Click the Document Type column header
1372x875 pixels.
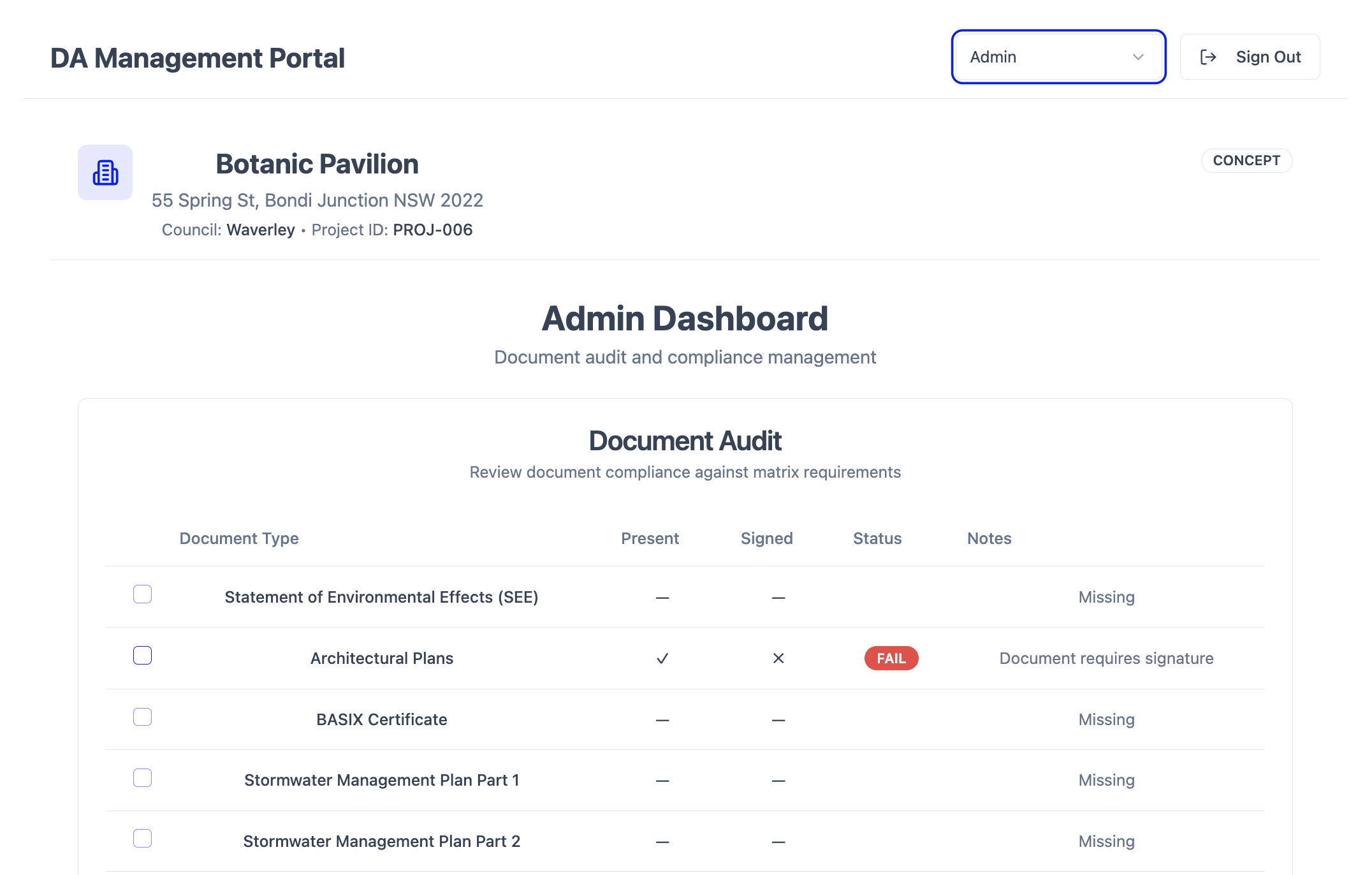pyautogui.click(x=239, y=538)
